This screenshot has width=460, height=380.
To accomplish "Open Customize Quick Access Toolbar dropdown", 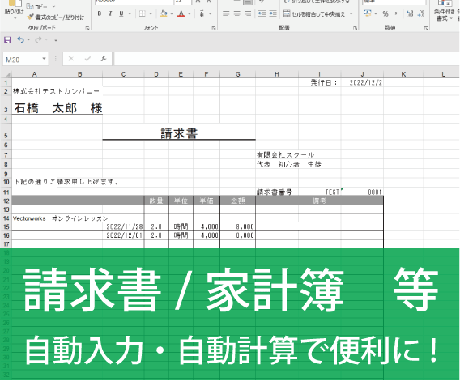I will pyautogui.click(x=56, y=40).
